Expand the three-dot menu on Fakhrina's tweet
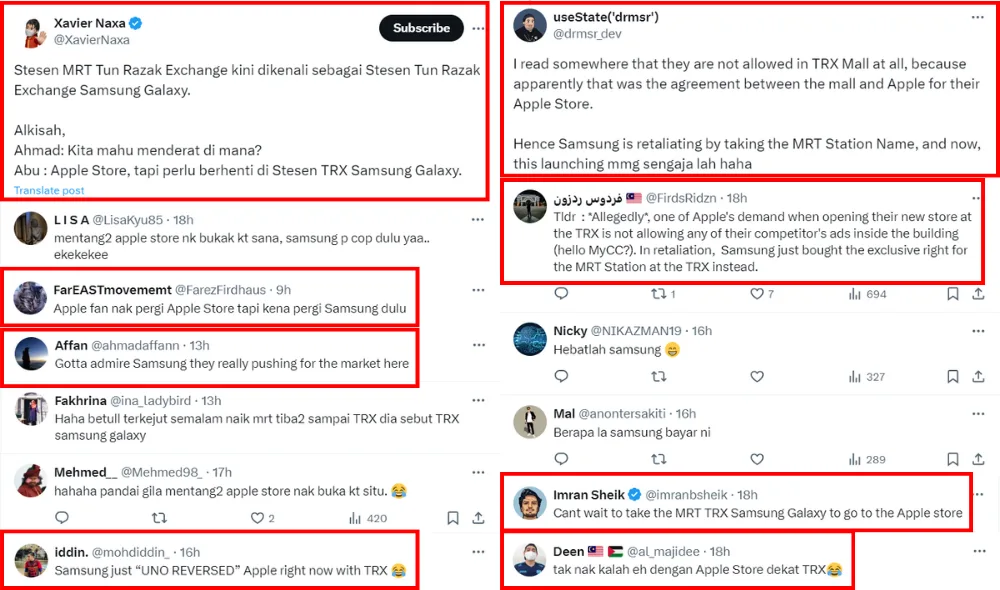The image size is (1000, 590). tap(478, 400)
